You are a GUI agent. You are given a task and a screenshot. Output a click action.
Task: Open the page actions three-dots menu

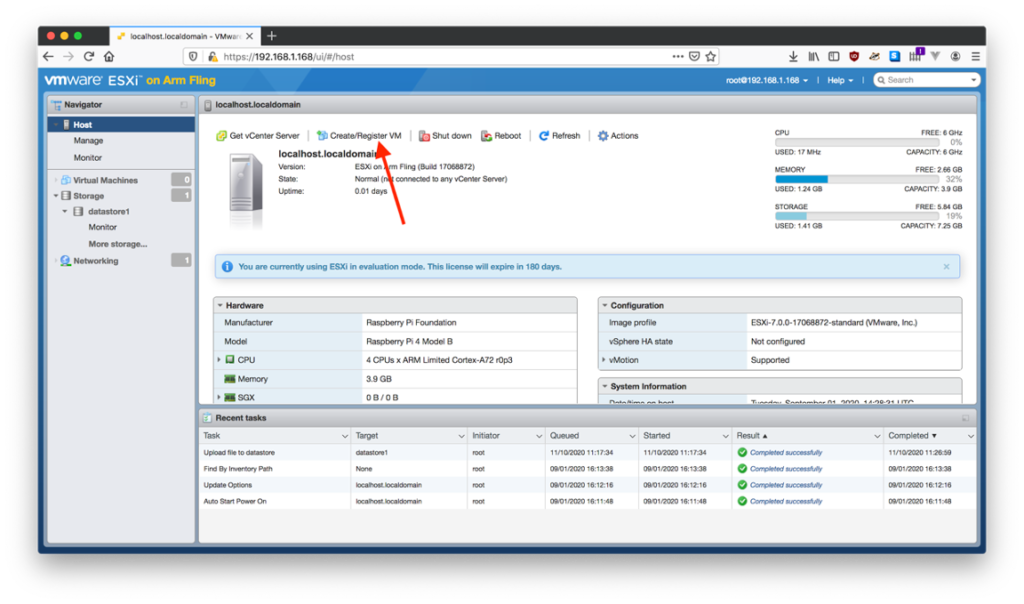pyautogui.click(x=678, y=57)
